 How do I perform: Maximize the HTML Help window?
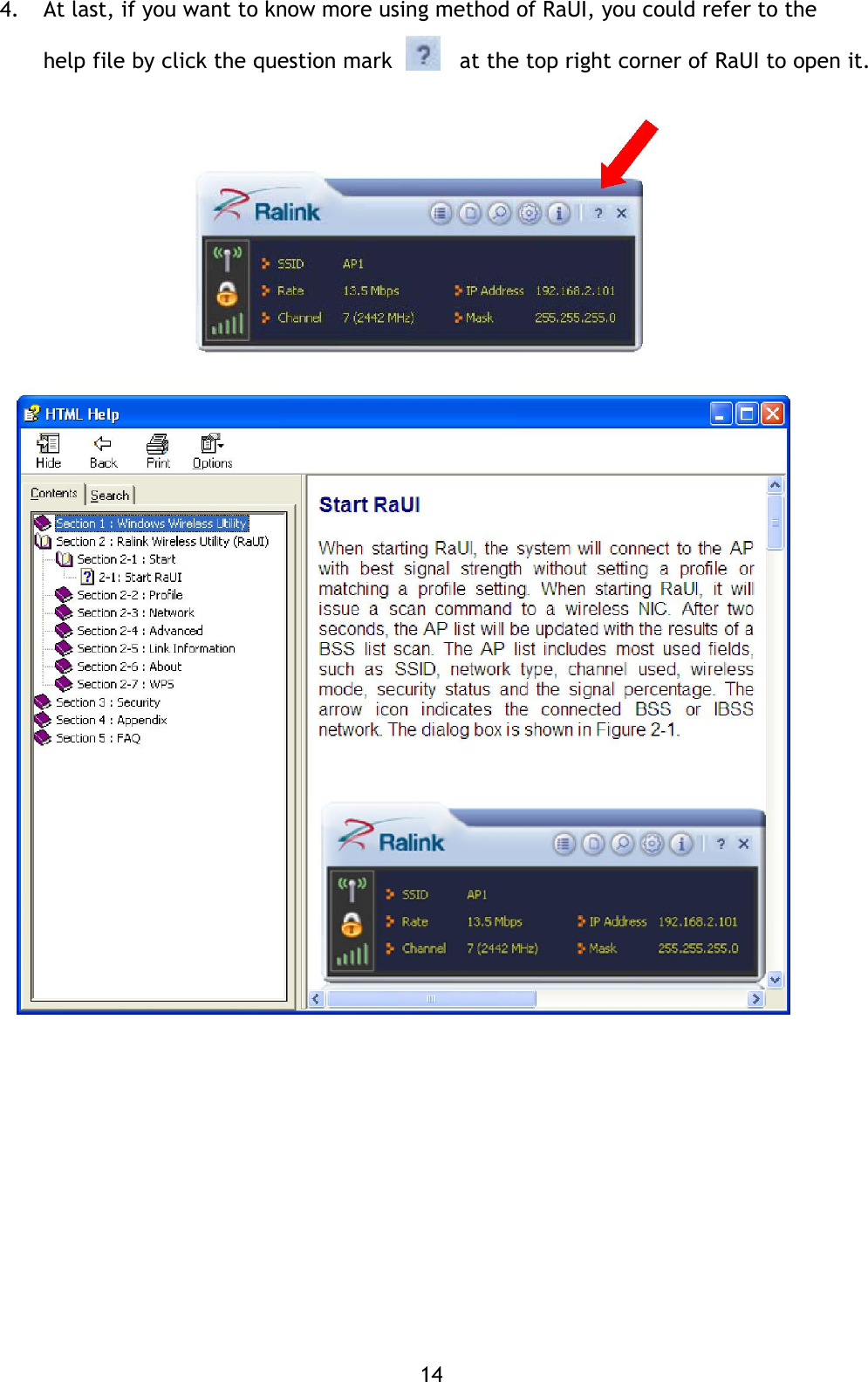[747, 414]
